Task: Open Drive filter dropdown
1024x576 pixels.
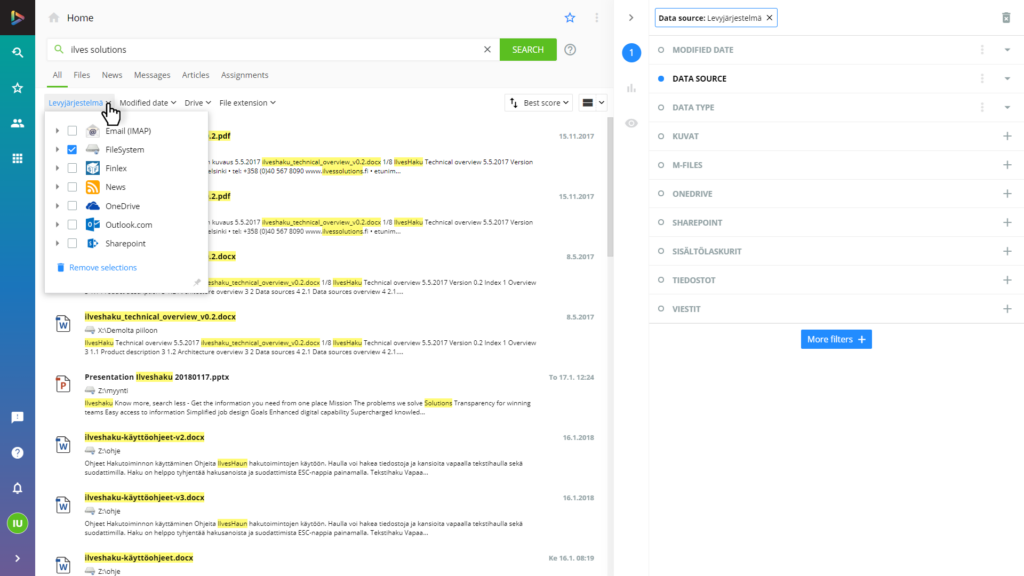Action: pos(197,103)
